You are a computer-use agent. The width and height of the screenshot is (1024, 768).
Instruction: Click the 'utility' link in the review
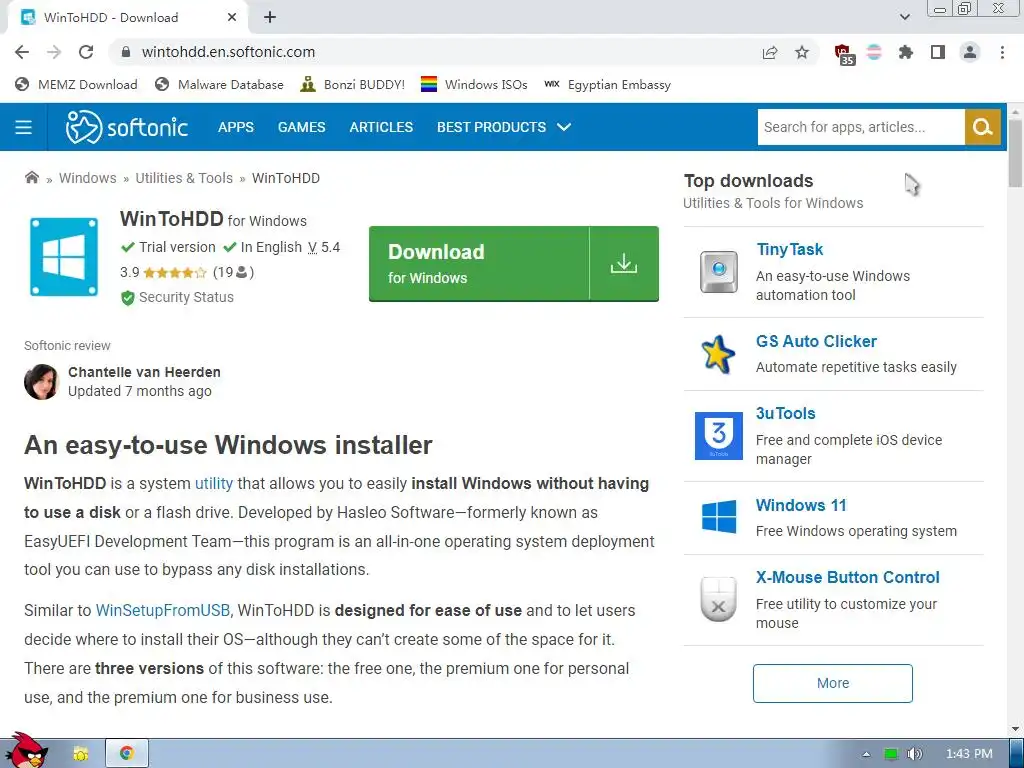[x=214, y=483]
